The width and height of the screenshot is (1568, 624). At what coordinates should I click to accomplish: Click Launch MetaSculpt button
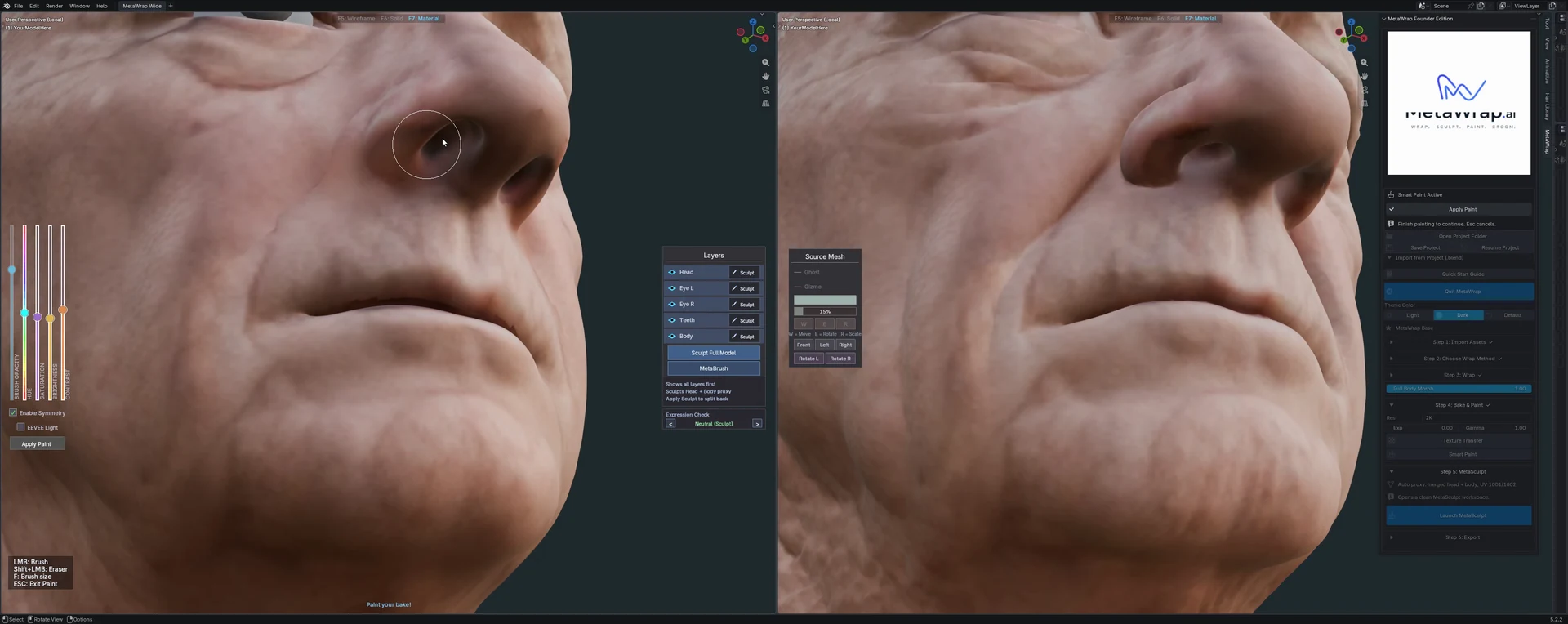pyautogui.click(x=1459, y=515)
